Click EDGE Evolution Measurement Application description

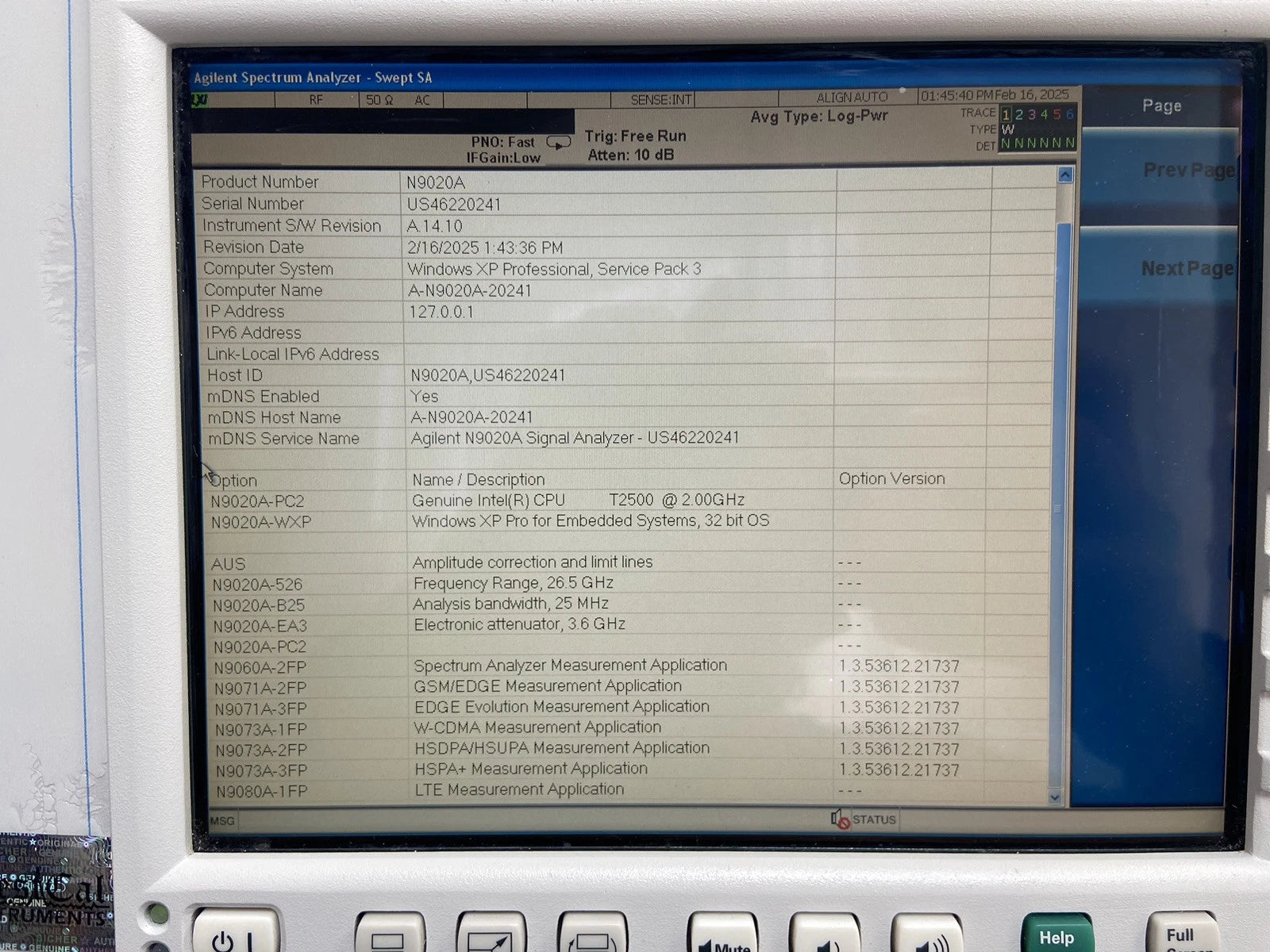coord(561,707)
